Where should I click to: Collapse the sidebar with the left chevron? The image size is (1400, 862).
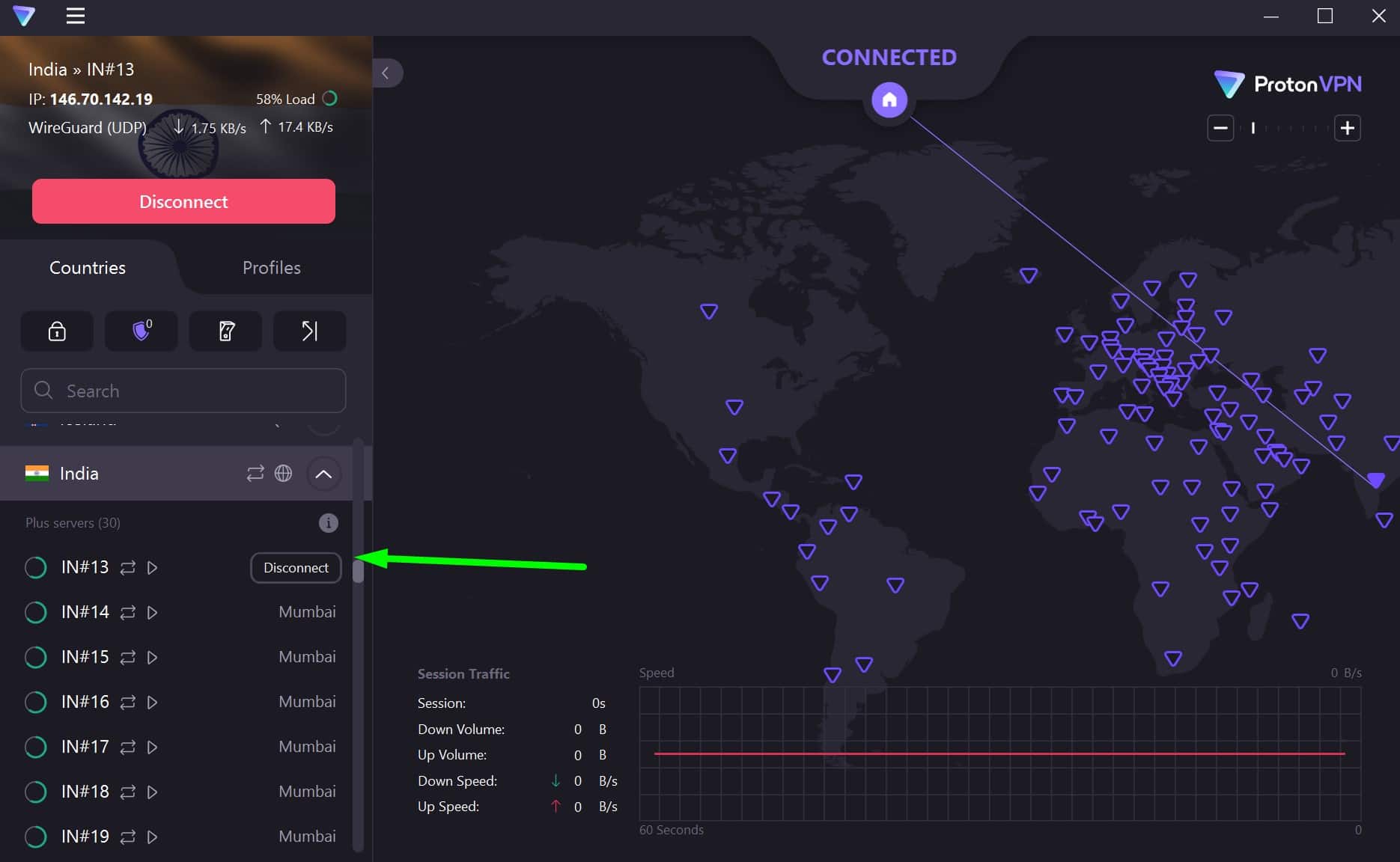386,73
